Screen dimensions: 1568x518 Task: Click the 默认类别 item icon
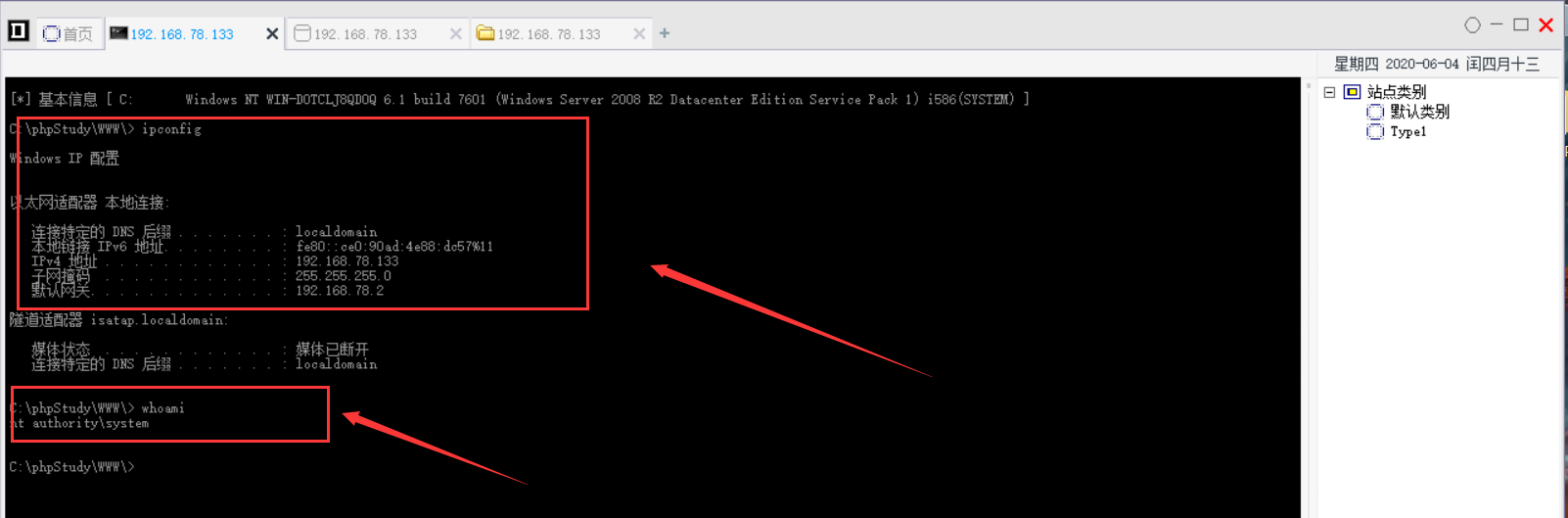click(1375, 112)
